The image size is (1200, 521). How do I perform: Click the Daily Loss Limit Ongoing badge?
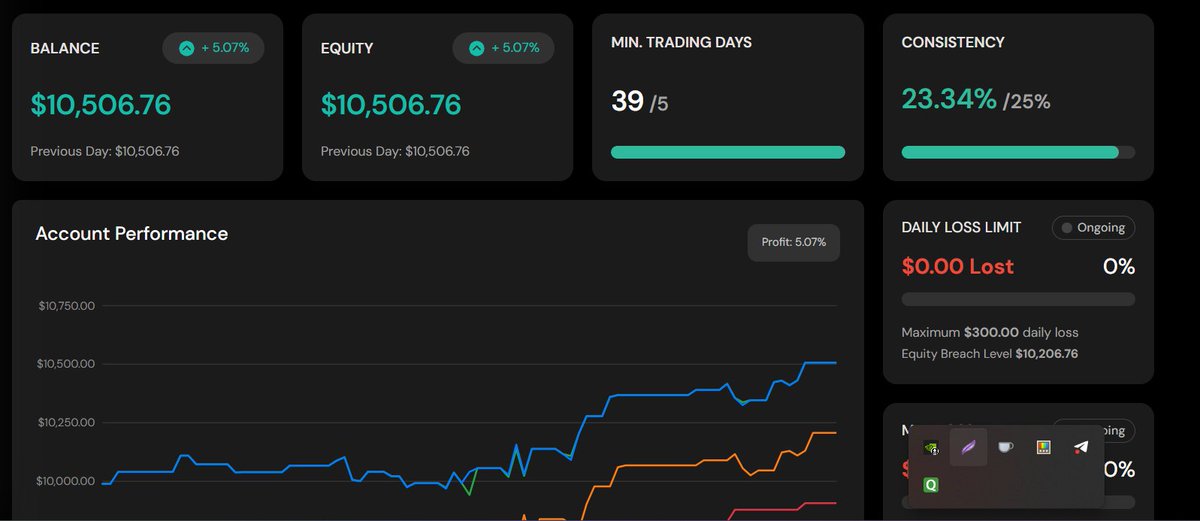1093,228
